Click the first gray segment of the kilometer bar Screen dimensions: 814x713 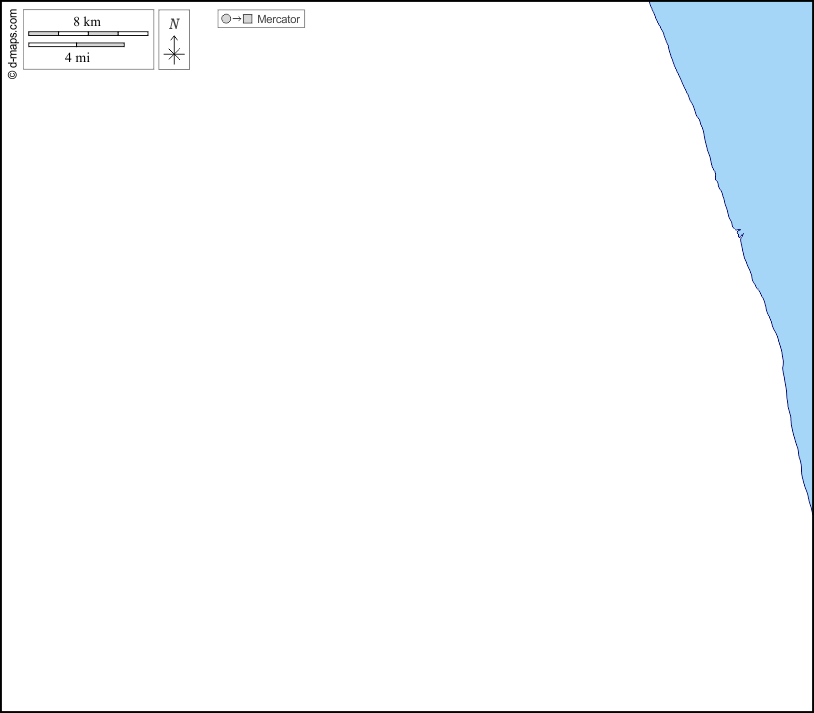(x=43, y=34)
